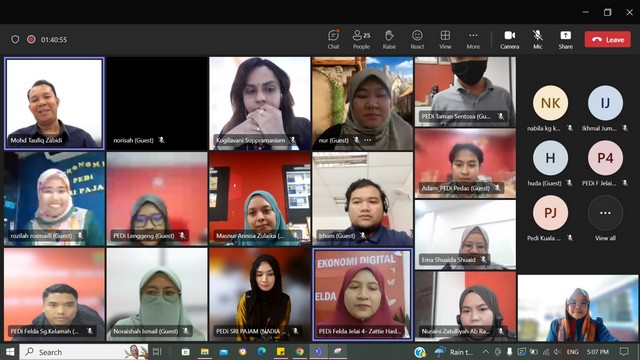Open more options on nur (Guest) tile

click(x=368, y=140)
